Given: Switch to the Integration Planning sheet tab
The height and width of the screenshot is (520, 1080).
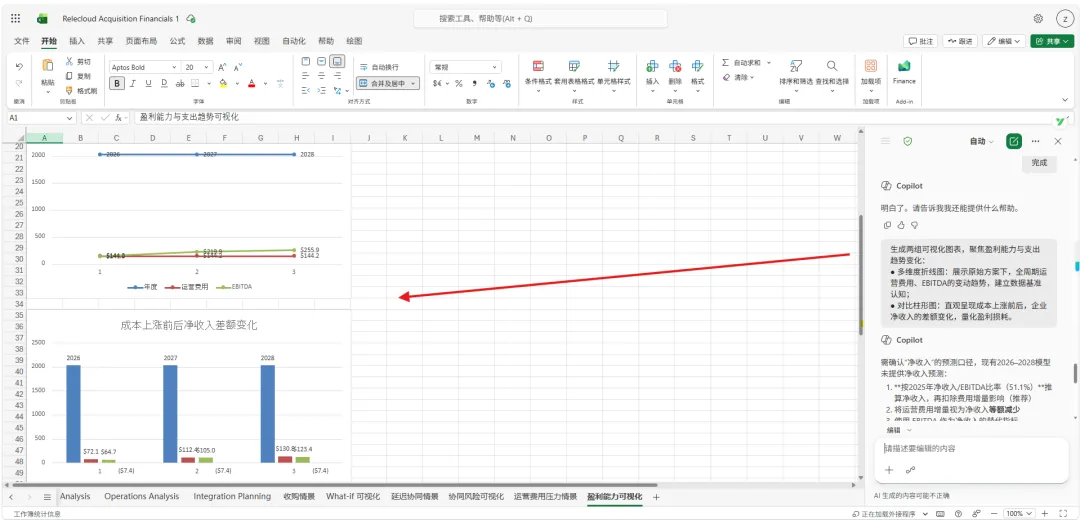Looking at the screenshot, I should tap(231, 497).
